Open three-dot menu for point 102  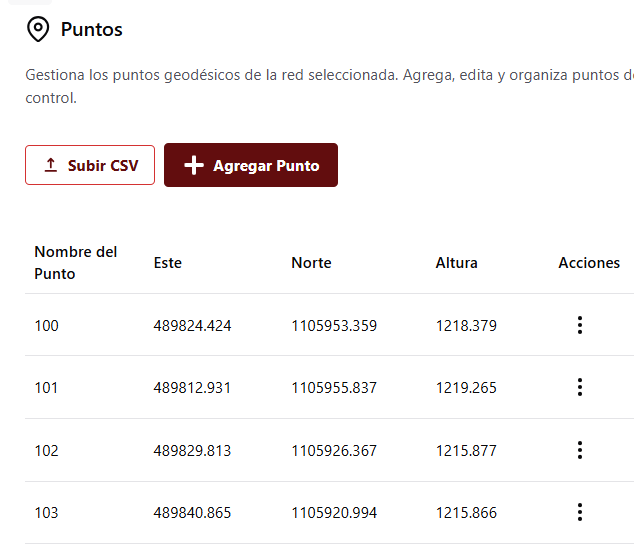pos(580,450)
